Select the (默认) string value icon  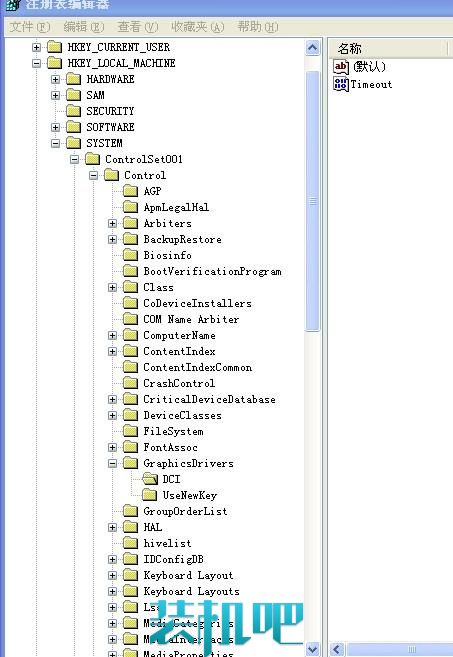(x=341, y=67)
